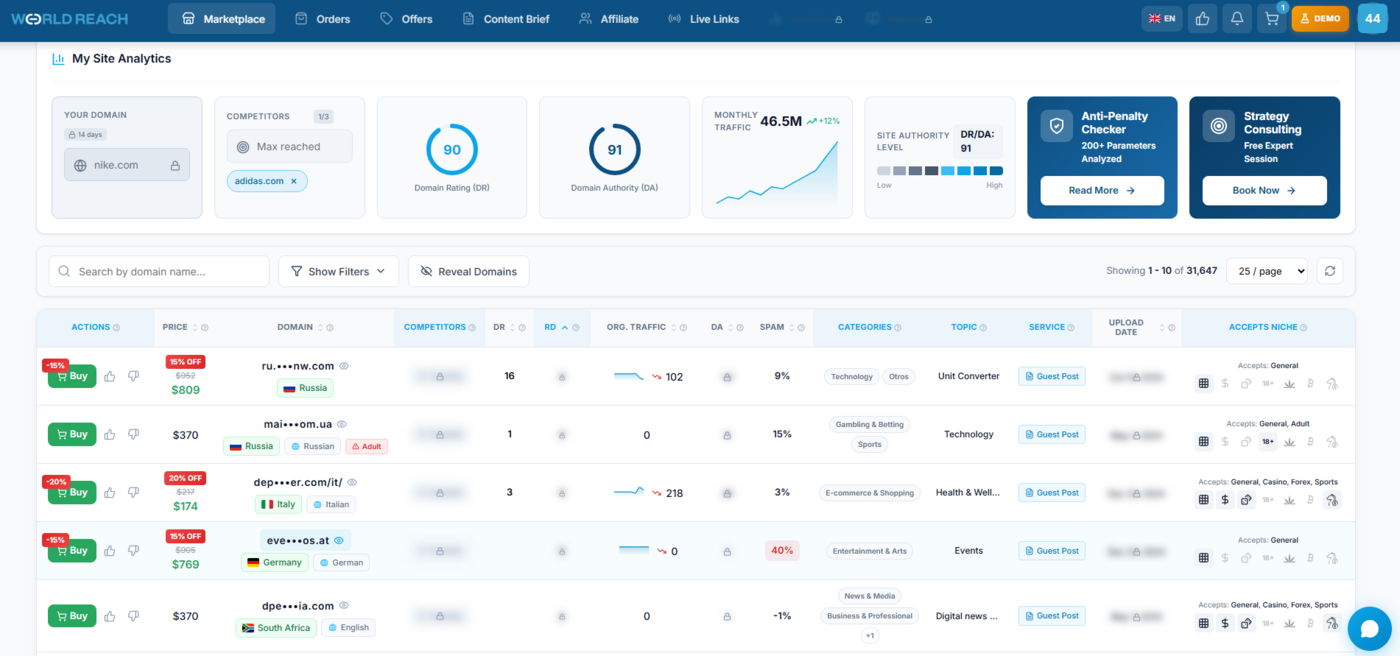
Task: Like the eve•••os.at listing
Action: point(110,550)
